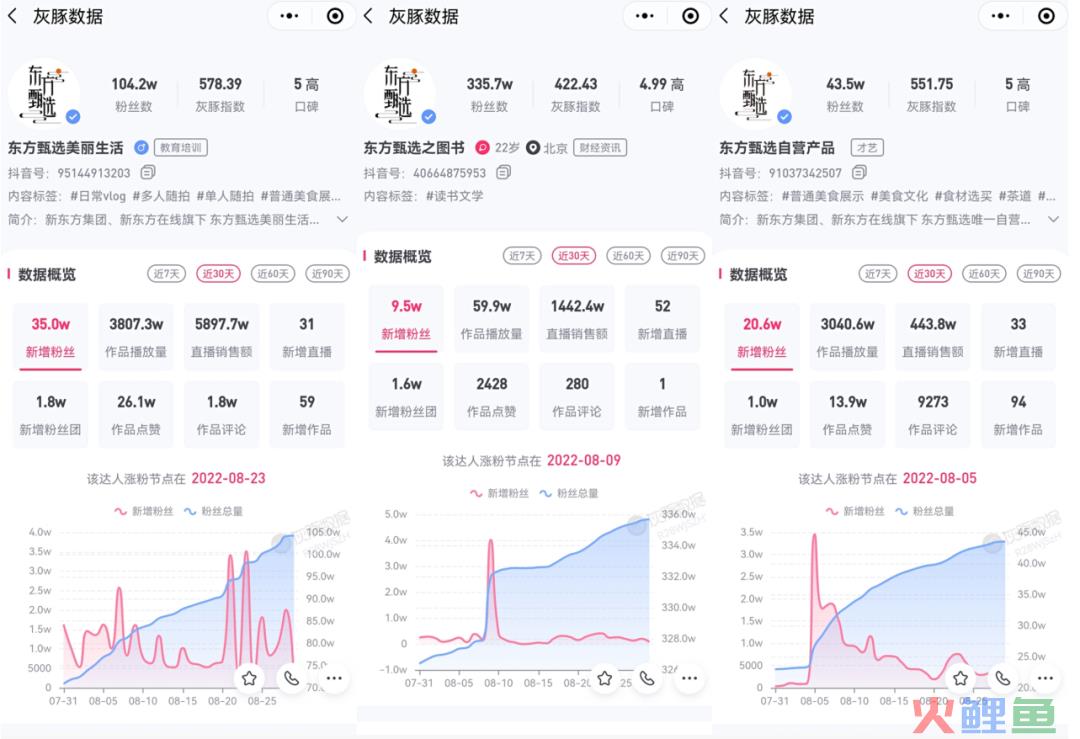This screenshot has width=1080, height=739.
Task: Open the 3807.3w 作品播放量 tab
Action: (x=136, y=337)
